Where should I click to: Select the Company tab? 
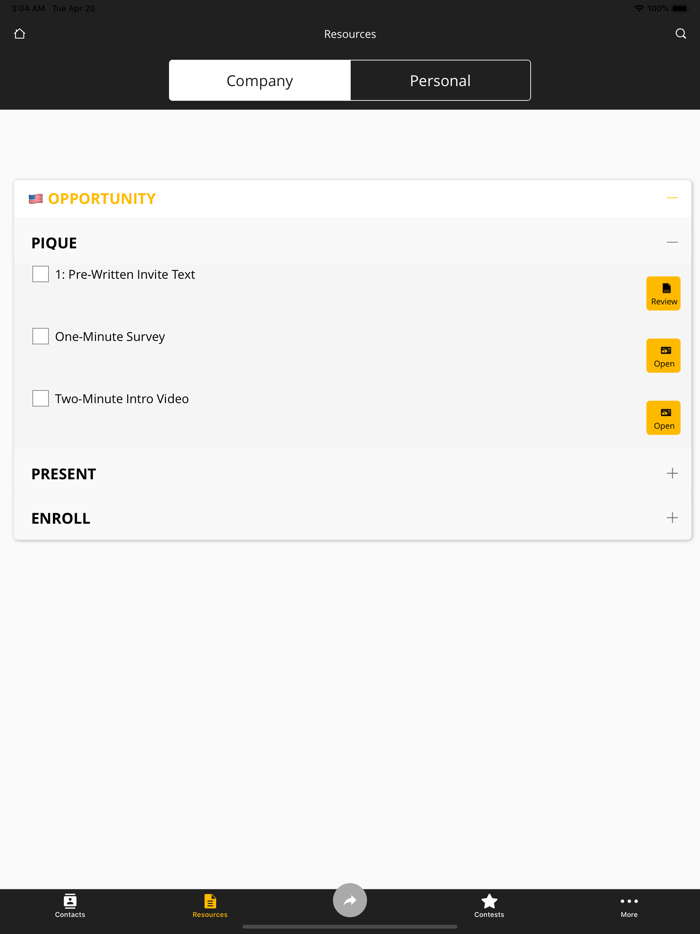click(260, 81)
